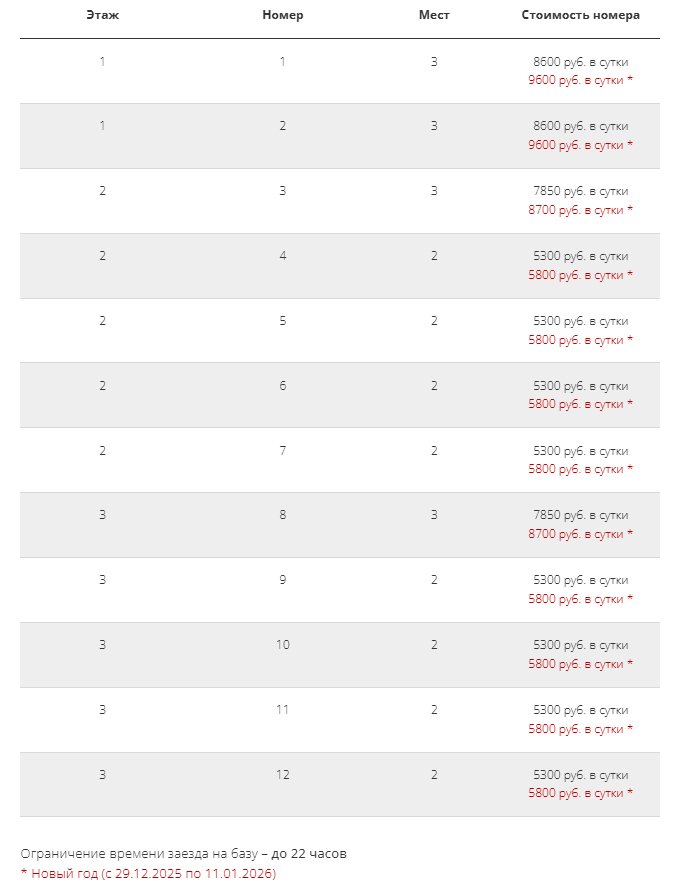Viewport: 682px width, 891px height.
Task: Select room number 10 in the Номер column
Action: pos(282,644)
